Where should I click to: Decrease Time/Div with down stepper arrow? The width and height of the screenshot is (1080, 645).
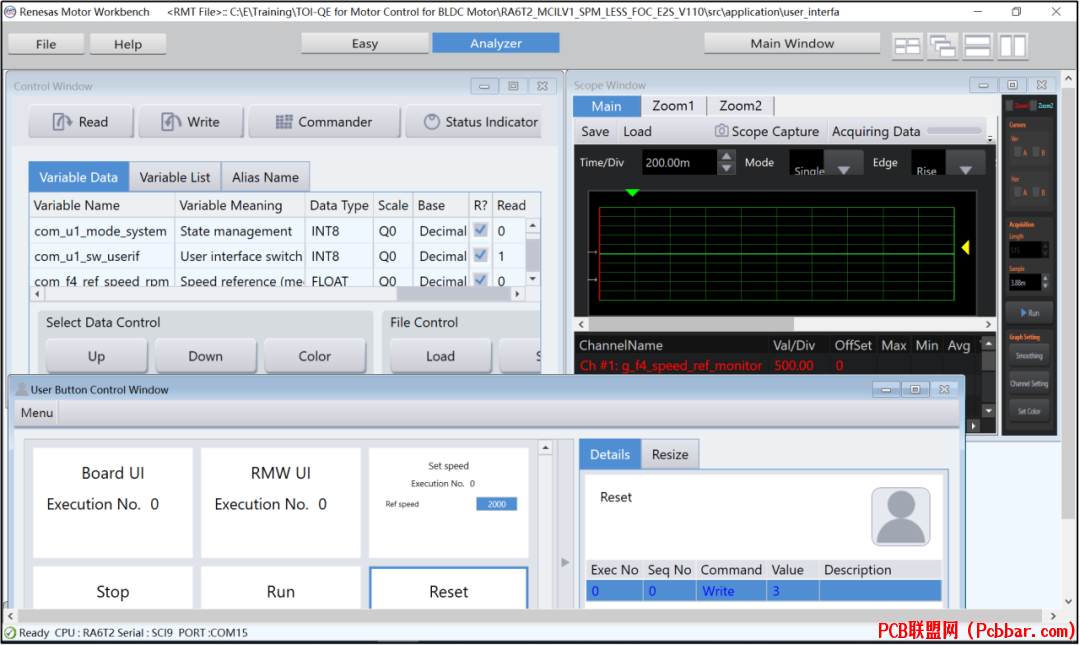coord(726,168)
